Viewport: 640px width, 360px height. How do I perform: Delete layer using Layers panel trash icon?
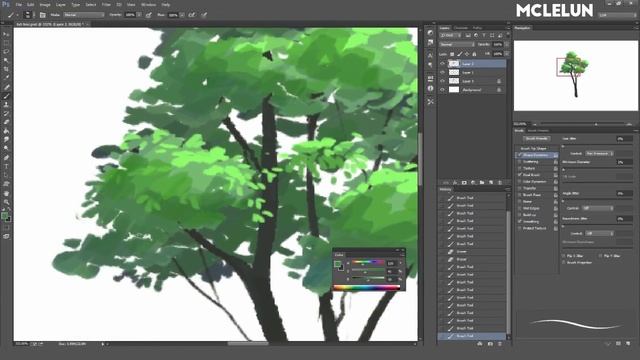[x=500, y=182]
